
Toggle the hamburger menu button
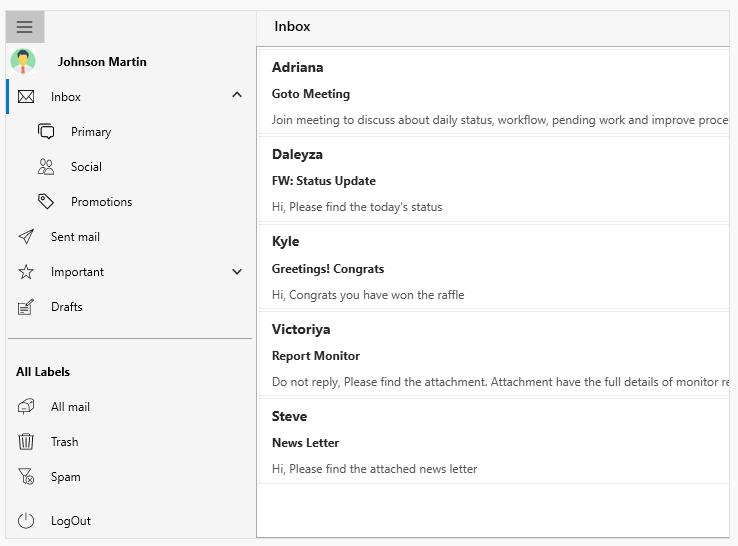[x=25, y=27]
